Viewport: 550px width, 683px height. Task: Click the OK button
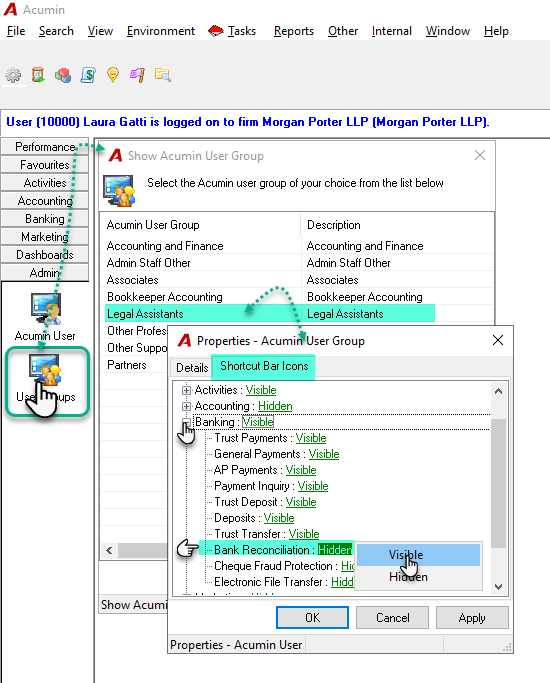pyautogui.click(x=312, y=618)
